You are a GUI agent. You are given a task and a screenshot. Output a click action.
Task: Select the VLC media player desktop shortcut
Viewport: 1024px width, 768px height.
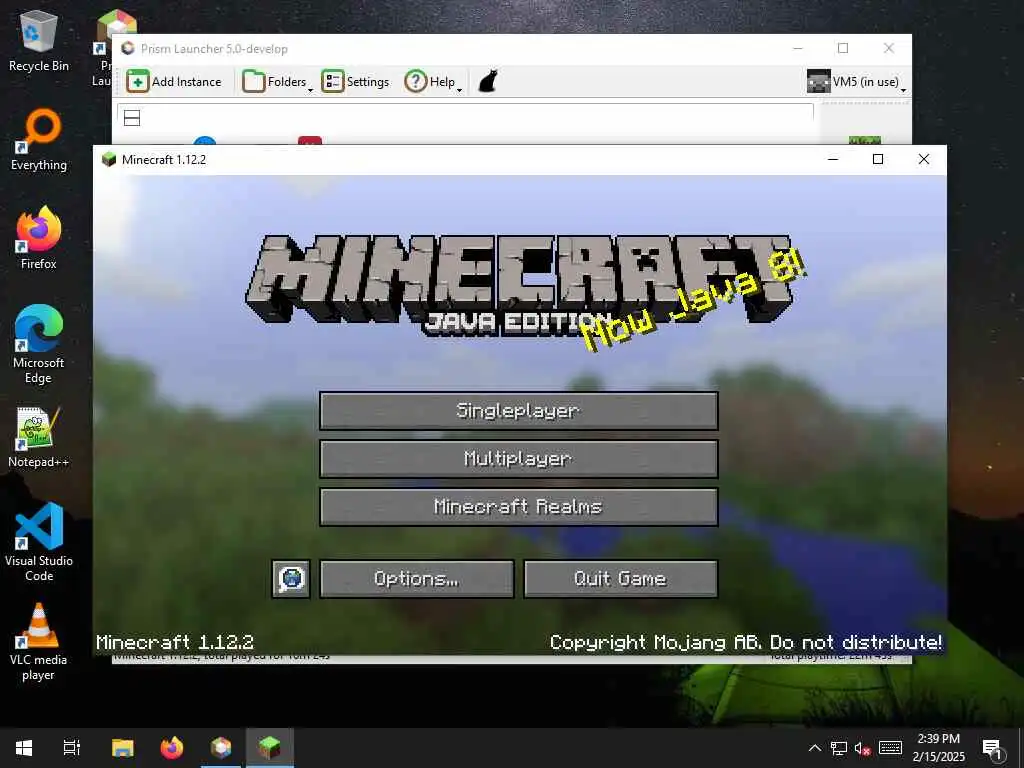[x=39, y=643]
